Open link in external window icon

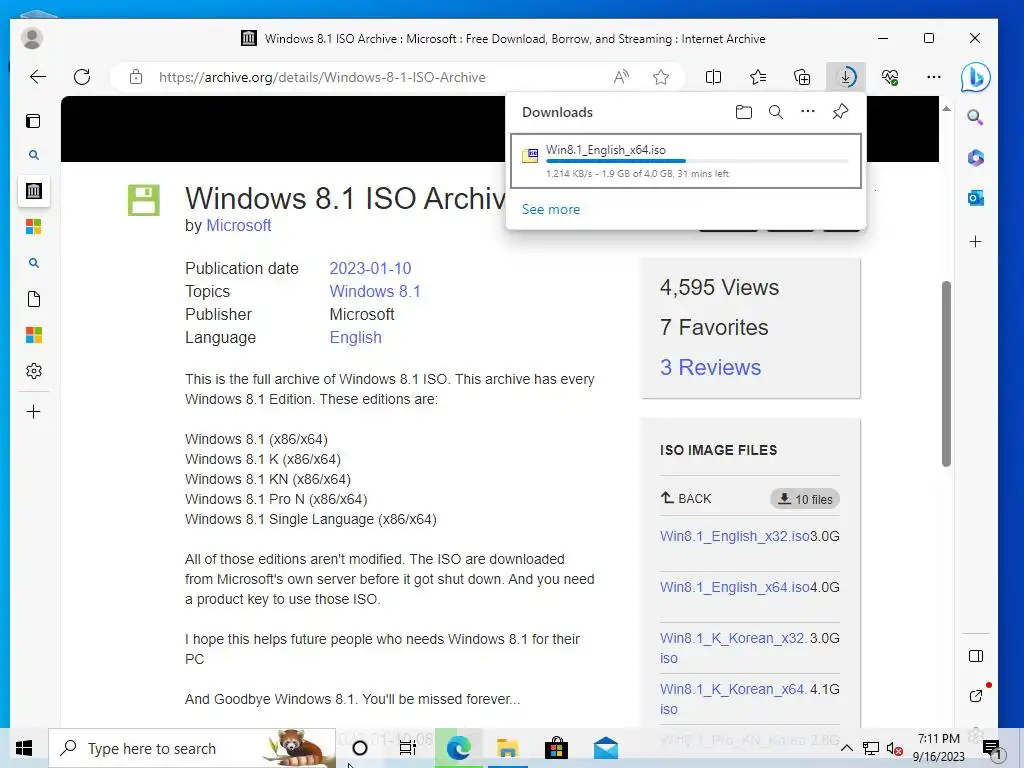pos(976,696)
